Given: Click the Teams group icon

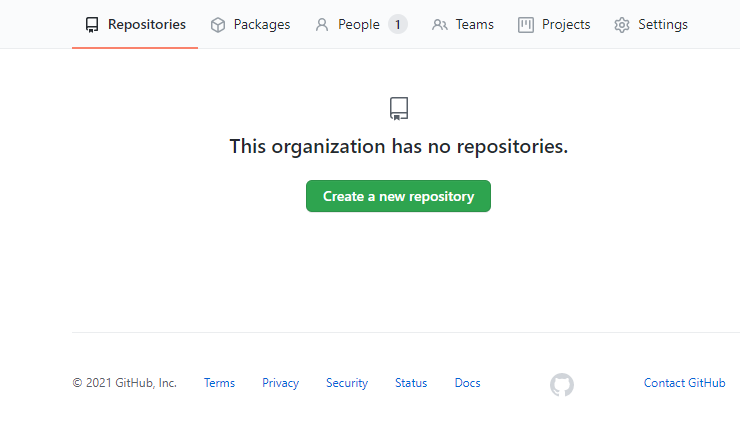Looking at the screenshot, I should click(x=439, y=25).
